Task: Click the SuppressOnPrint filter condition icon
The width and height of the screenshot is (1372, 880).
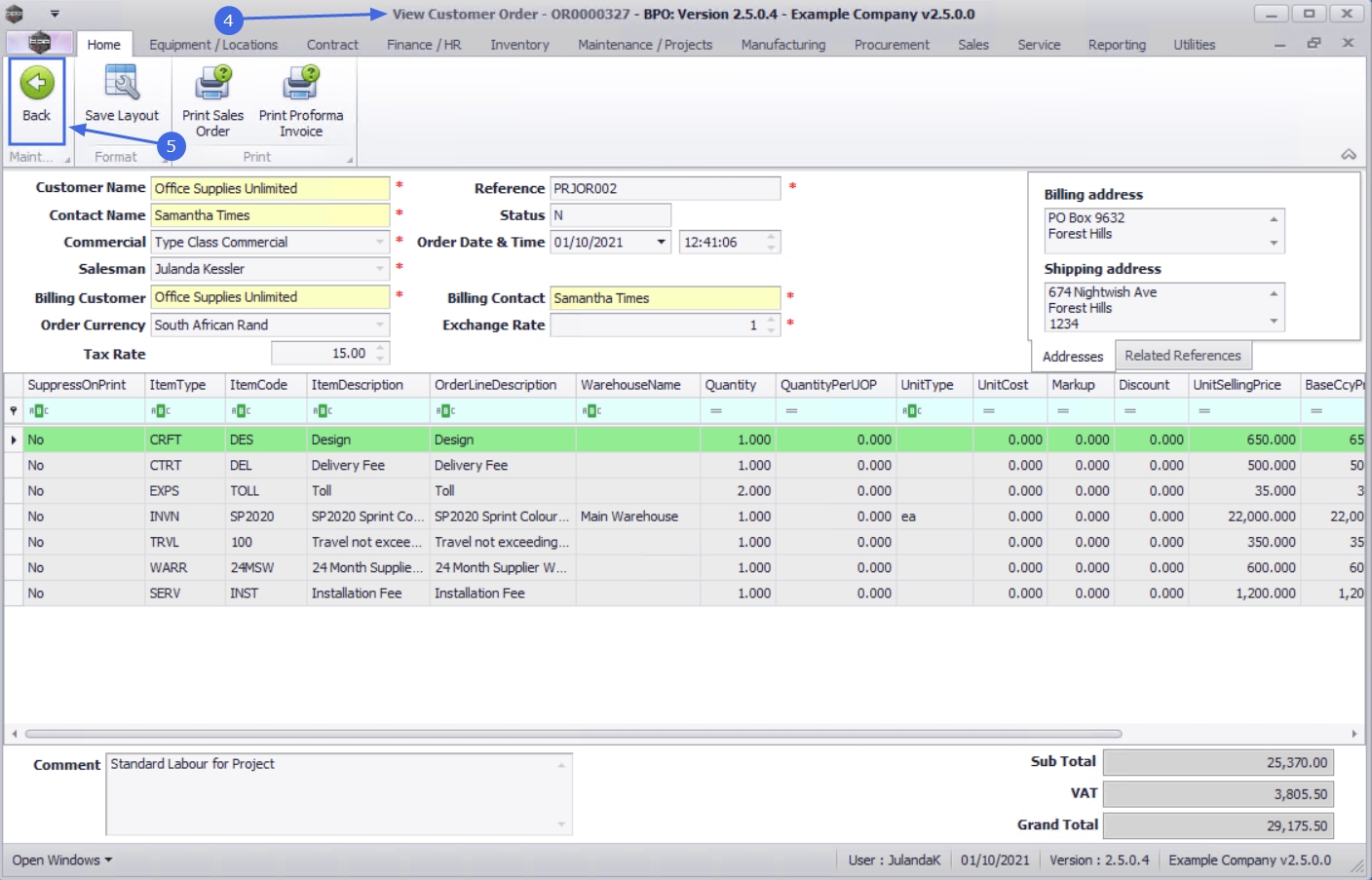Action: click(x=39, y=411)
